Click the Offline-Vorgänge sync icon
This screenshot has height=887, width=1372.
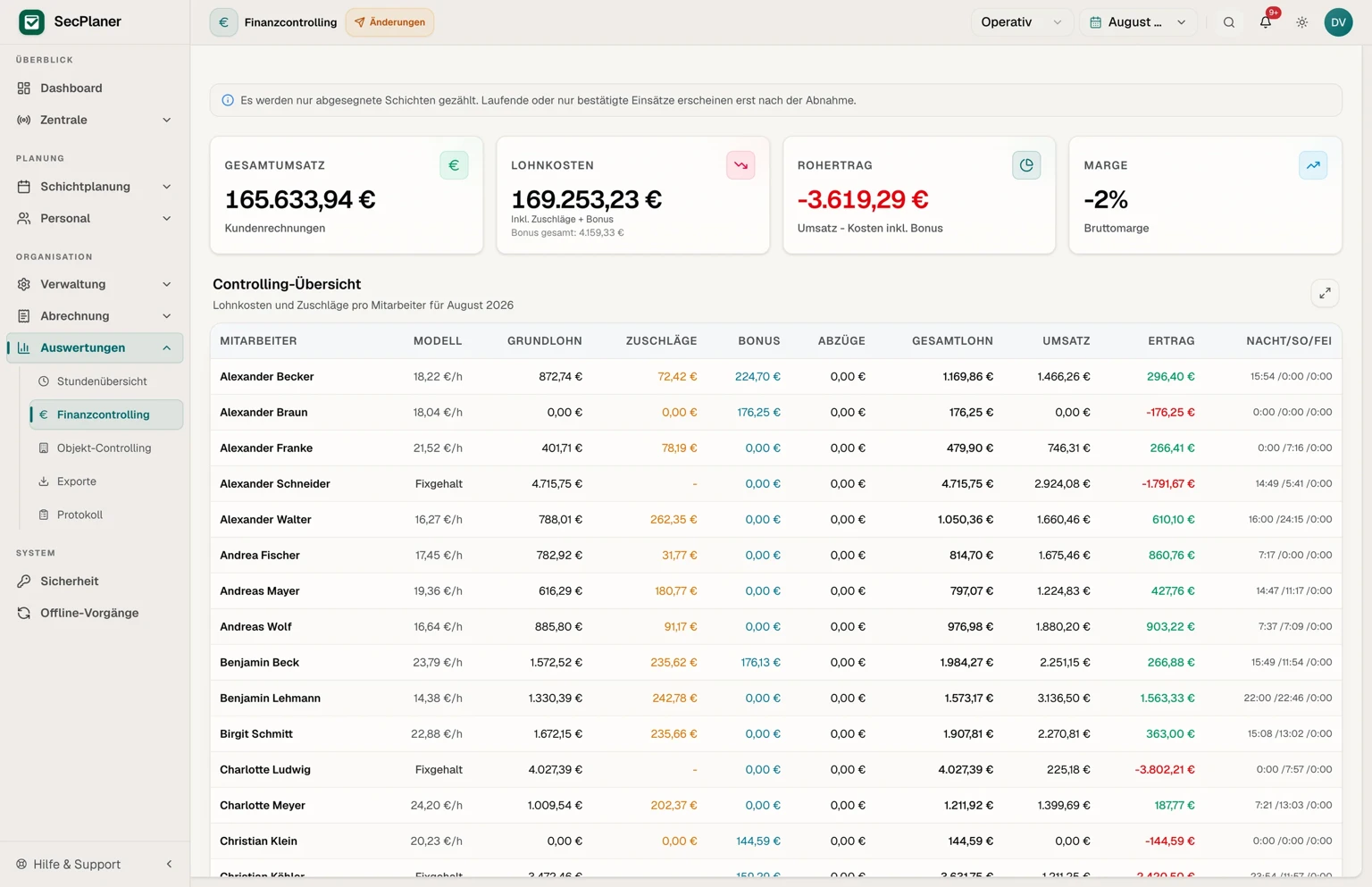coord(24,613)
